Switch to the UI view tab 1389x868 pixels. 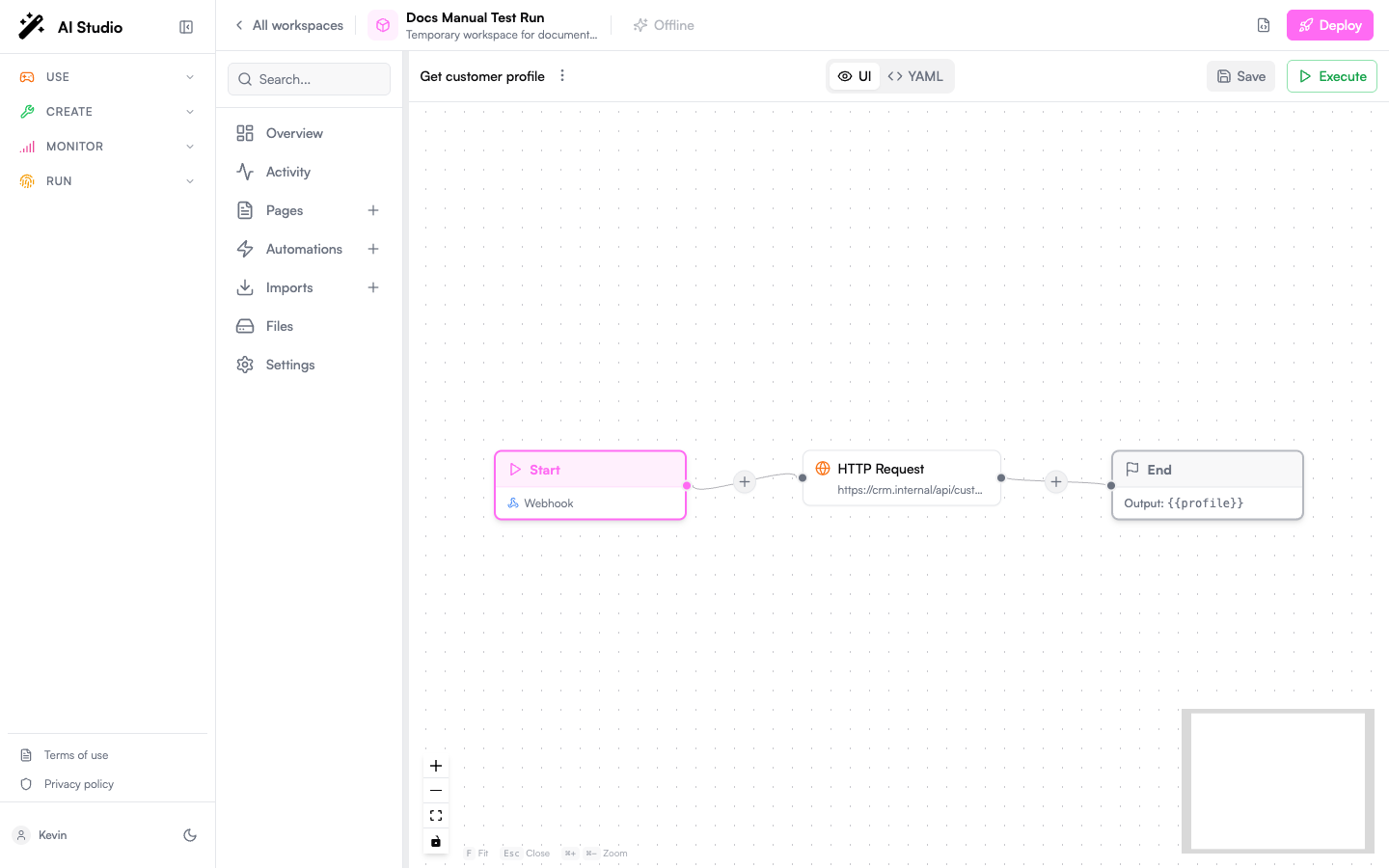pyautogui.click(x=855, y=76)
